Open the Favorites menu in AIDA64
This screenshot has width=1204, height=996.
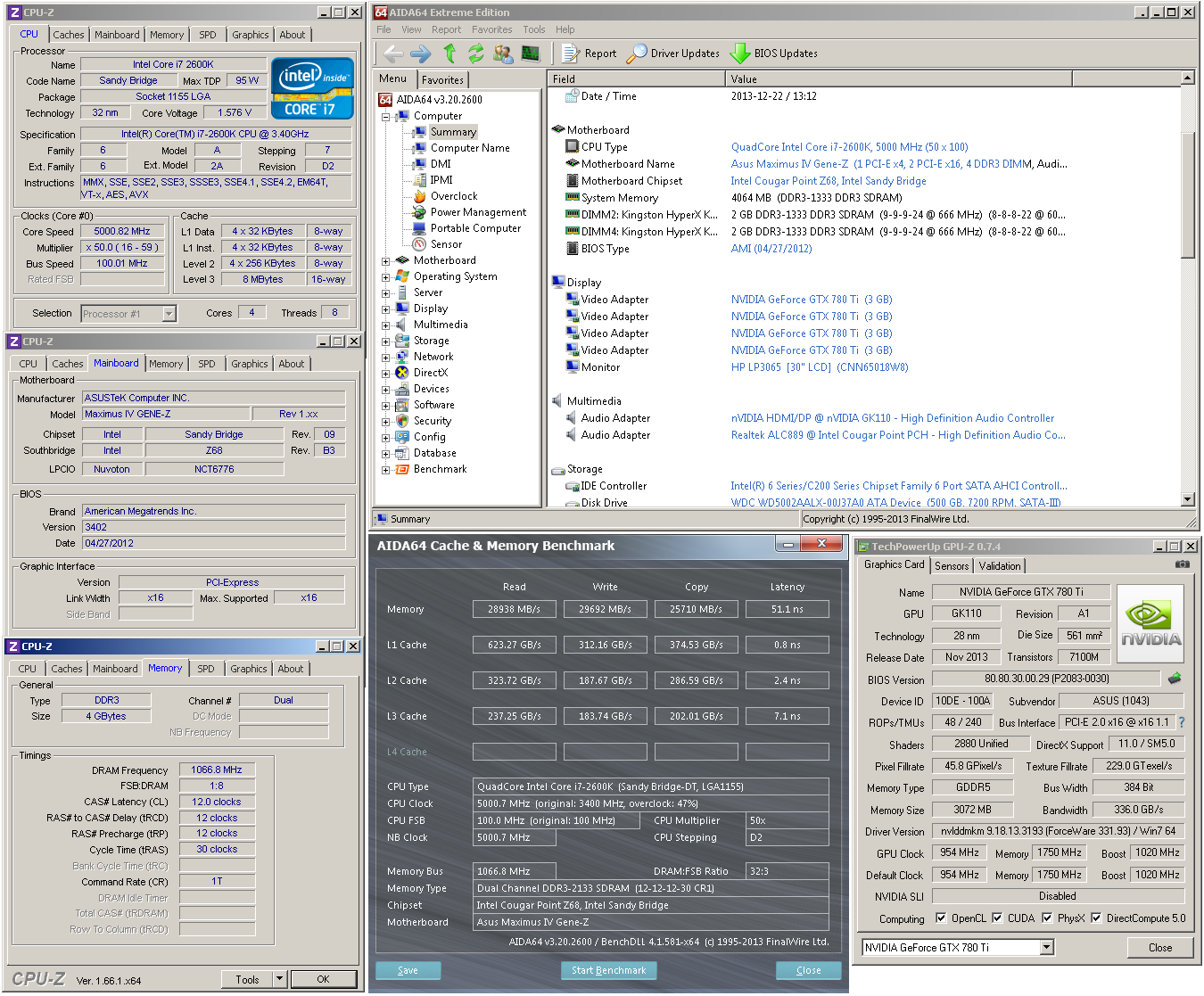coord(491,29)
